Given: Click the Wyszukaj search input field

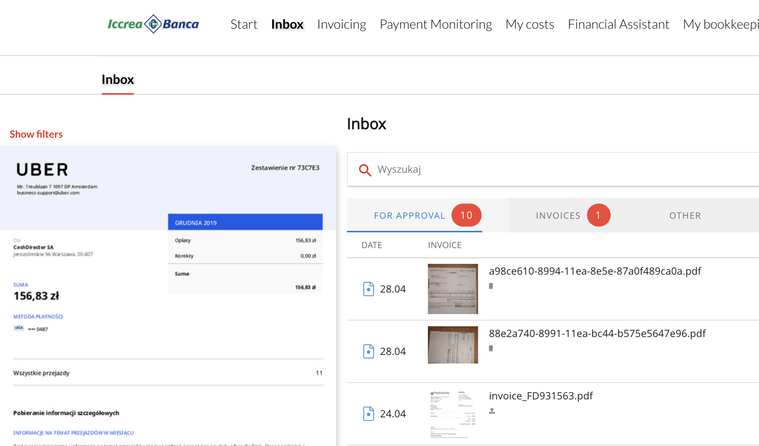Looking at the screenshot, I should 560,170.
